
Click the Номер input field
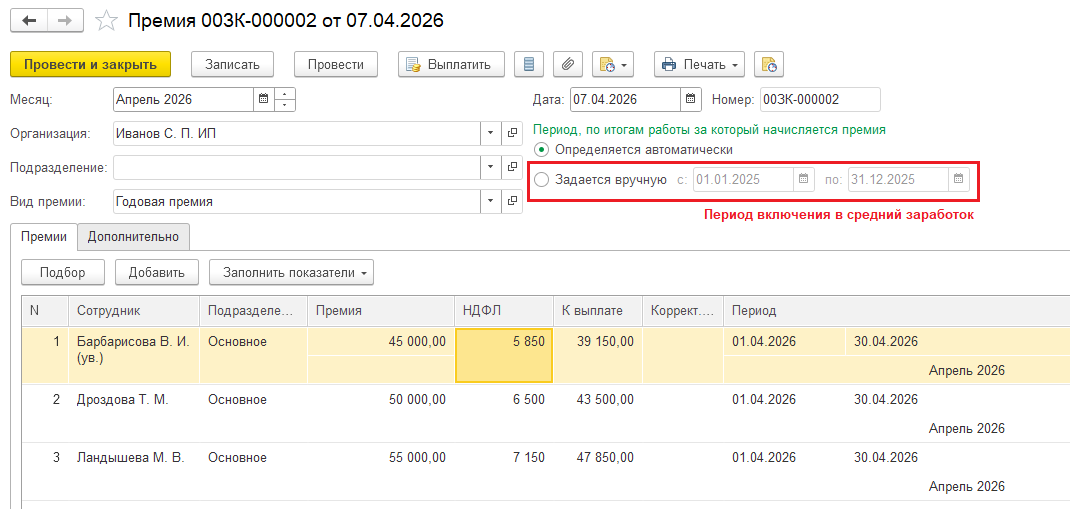tap(819, 99)
